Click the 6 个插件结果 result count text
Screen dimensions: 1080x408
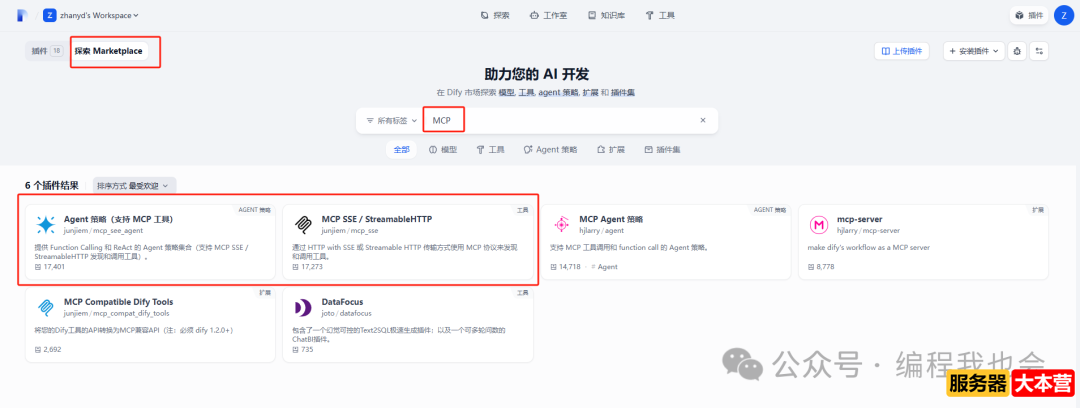pyautogui.click(x=52, y=185)
